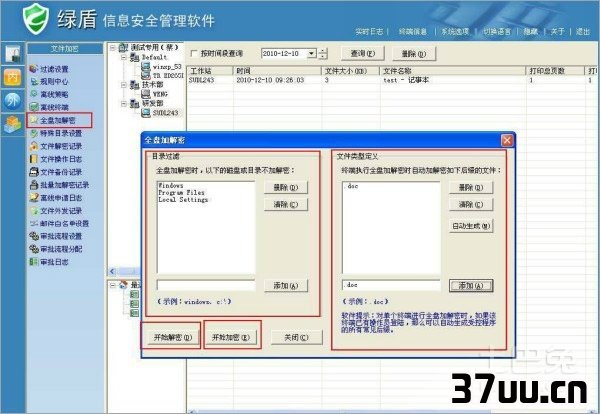
Task: Show 文件解密记录 from the sidebar
Action: tap(56, 146)
